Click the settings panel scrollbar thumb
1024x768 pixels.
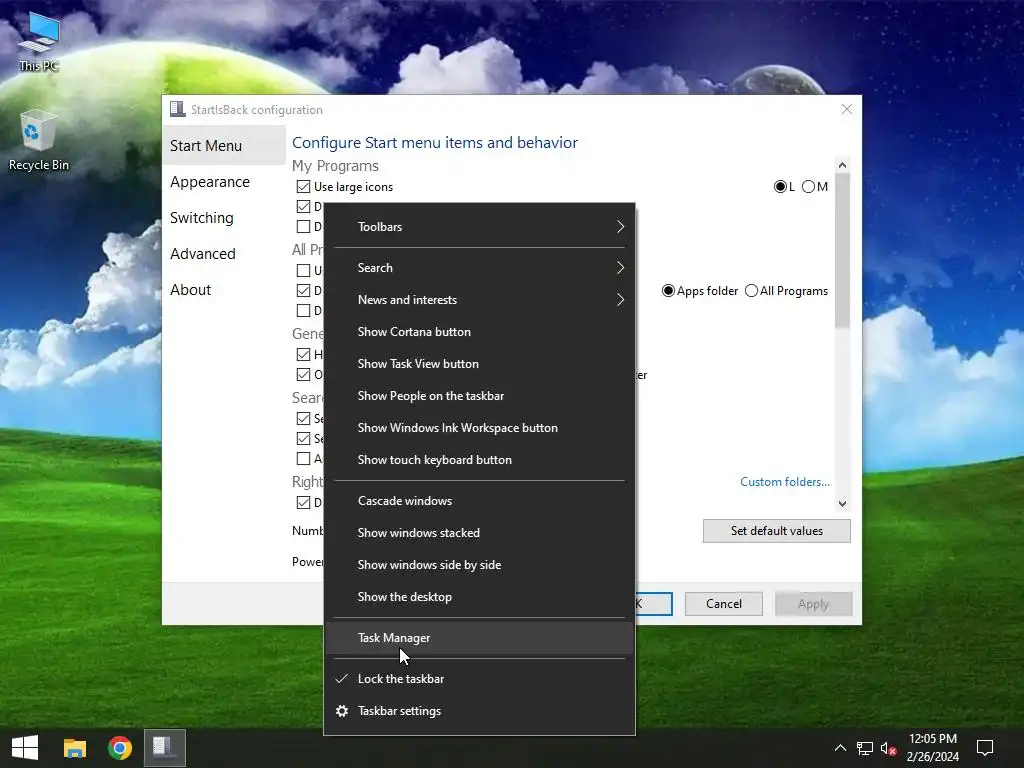[x=842, y=250]
